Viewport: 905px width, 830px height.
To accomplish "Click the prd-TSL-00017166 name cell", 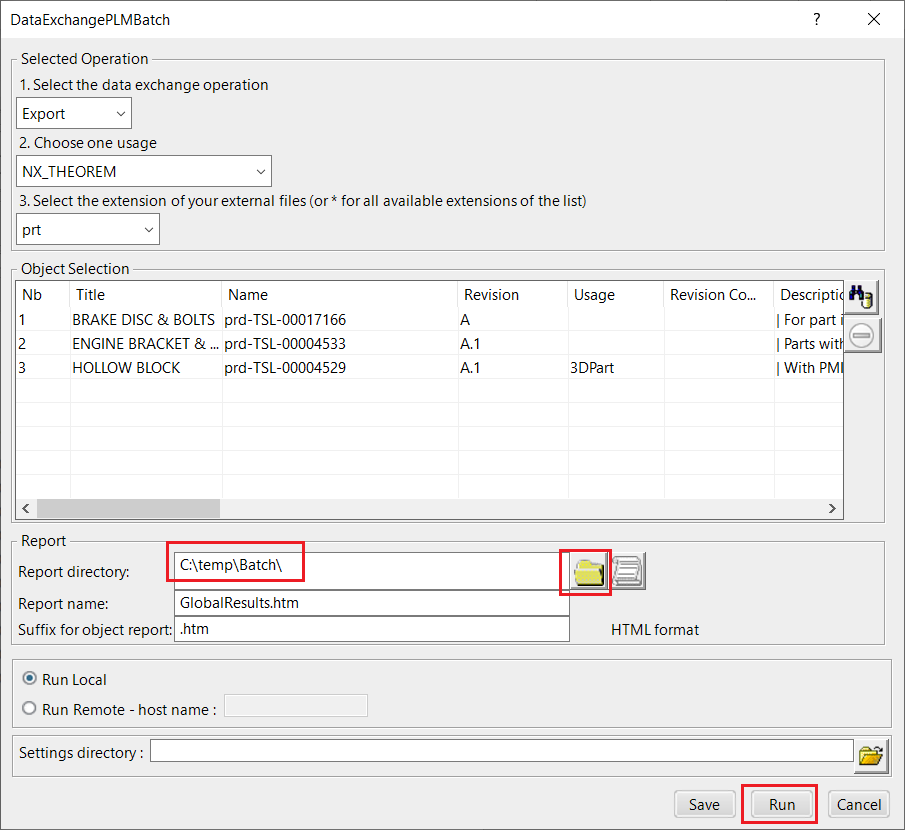I will point(285,320).
